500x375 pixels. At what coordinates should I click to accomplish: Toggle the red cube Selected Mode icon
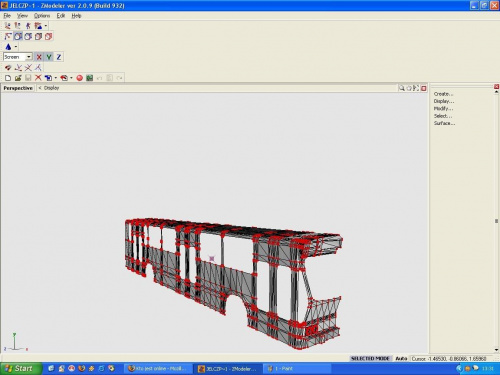click(48, 36)
